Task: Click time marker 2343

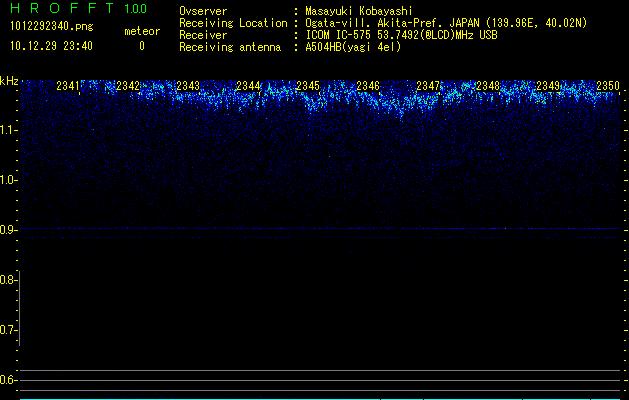Action: click(x=188, y=86)
